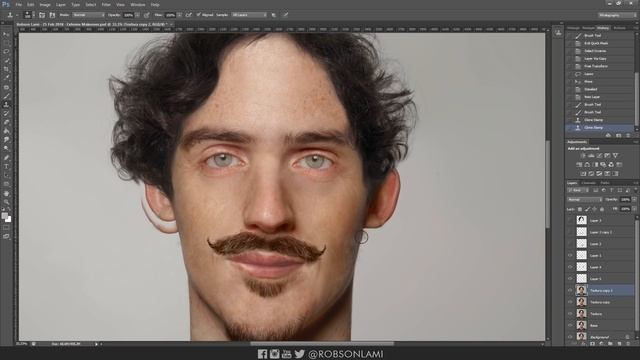The image size is (640, 360).
Task: Open the File menu
Action: click(x=18, y=5)
